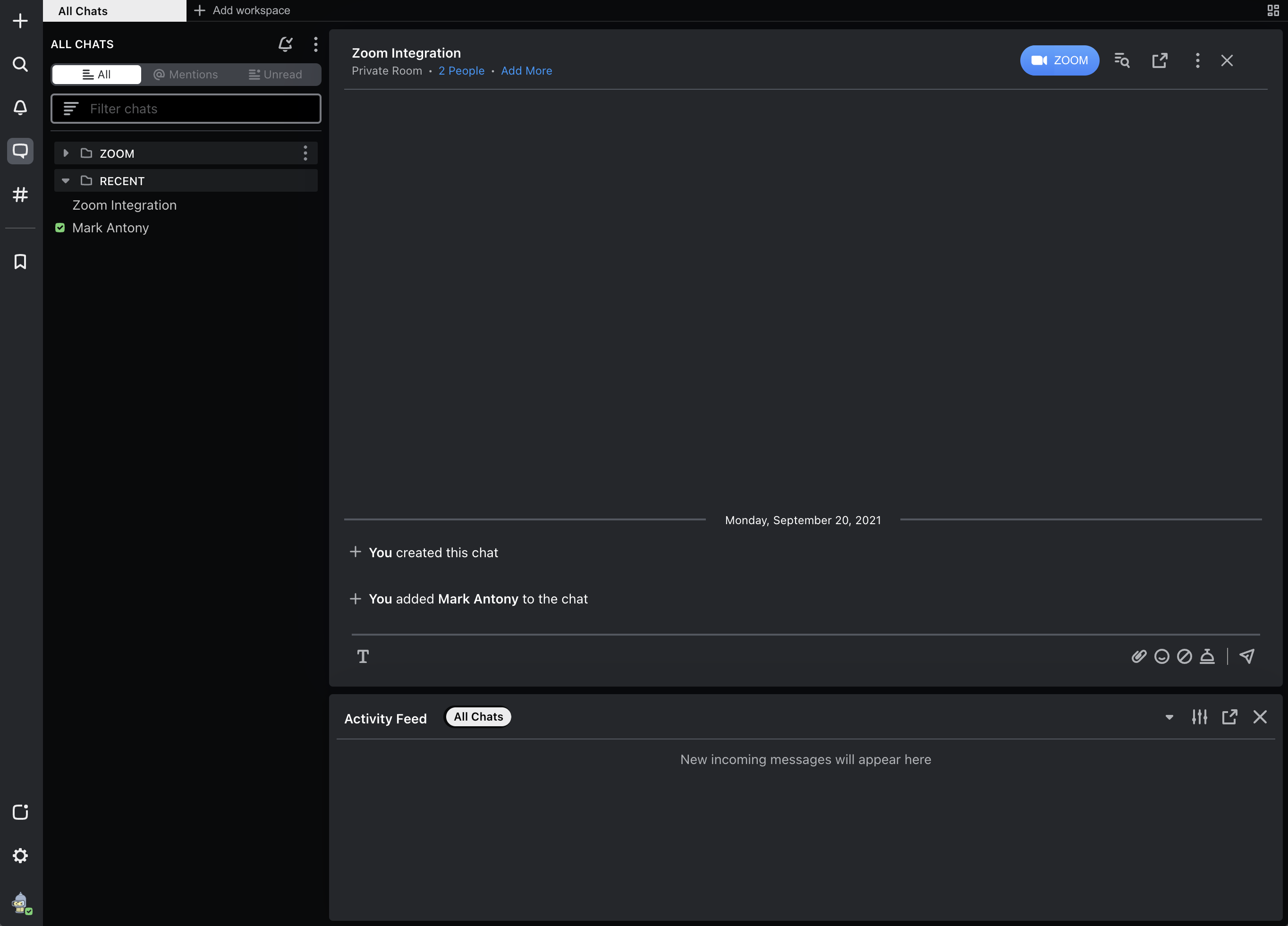This screenshot has height=926, width=1288.
Task: Click the square notification icon above settings
Action: (20, 812)
